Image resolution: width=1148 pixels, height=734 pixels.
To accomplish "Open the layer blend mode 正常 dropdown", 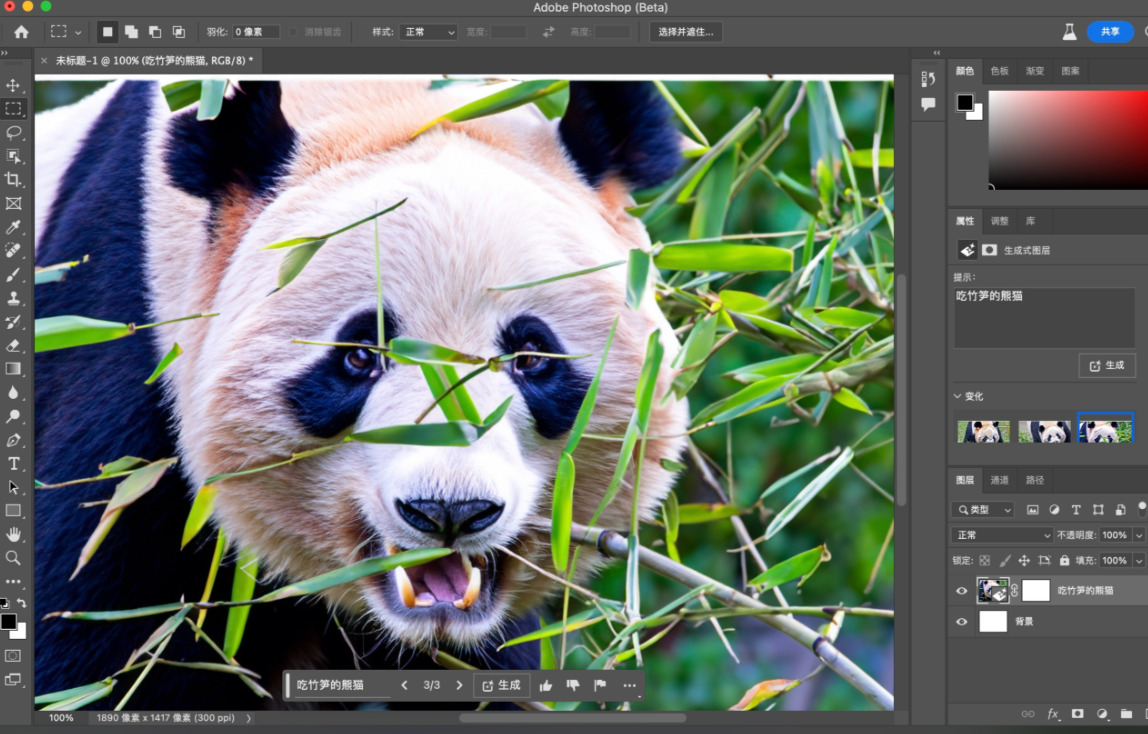I will tap(1001, 535).
